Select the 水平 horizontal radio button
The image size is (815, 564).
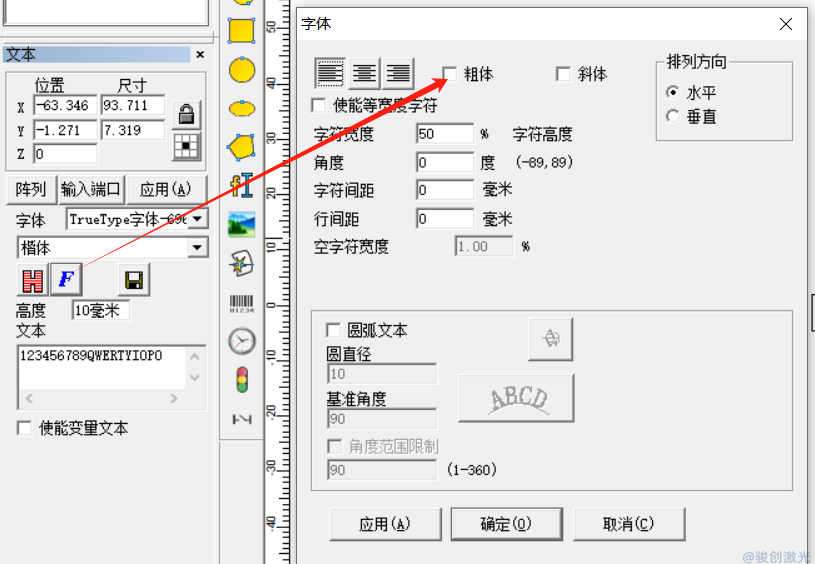coord(673,93)
